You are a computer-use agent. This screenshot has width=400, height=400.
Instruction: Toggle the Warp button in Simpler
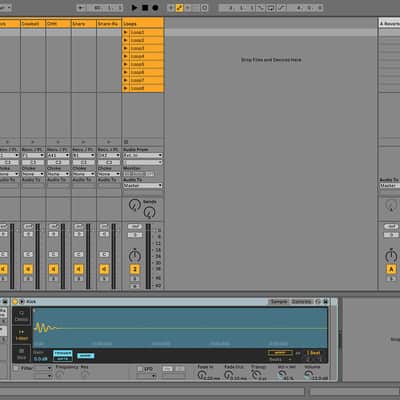pos(280,353)
